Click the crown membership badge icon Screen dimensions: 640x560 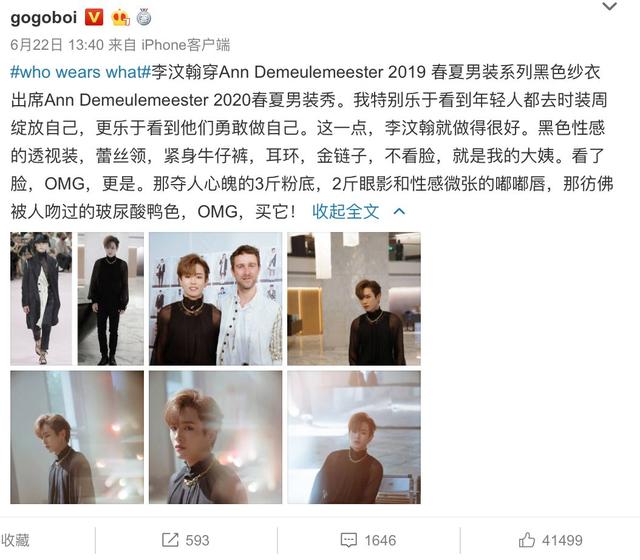[120, 18]
